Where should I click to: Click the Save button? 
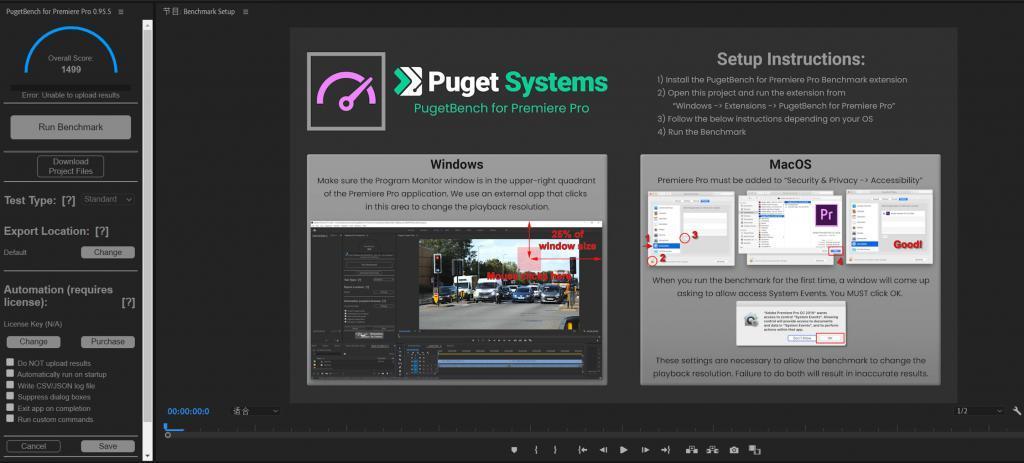click(108, 447)
